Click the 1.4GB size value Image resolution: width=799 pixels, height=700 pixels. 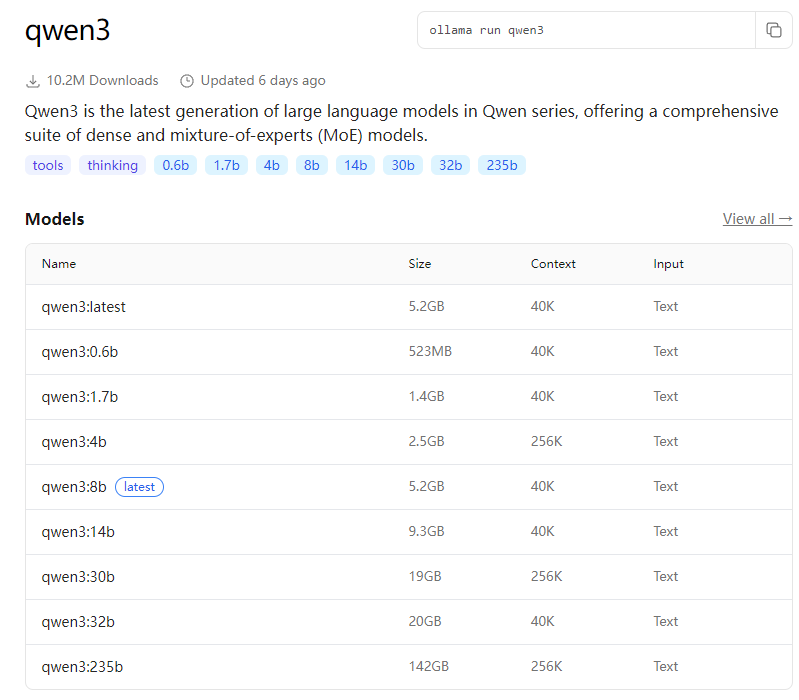[427, 396]
